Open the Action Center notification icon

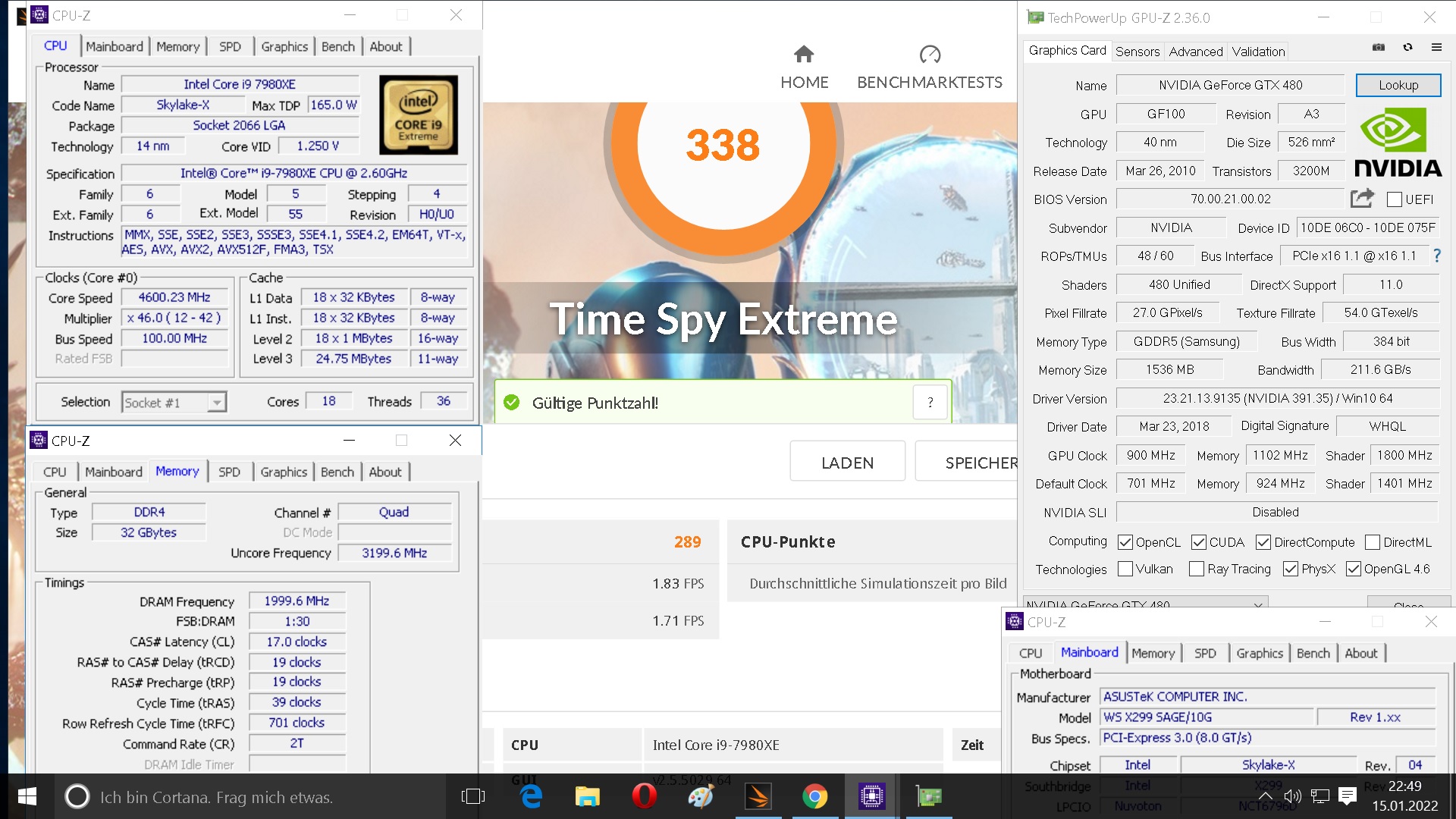coord(1348,796)
